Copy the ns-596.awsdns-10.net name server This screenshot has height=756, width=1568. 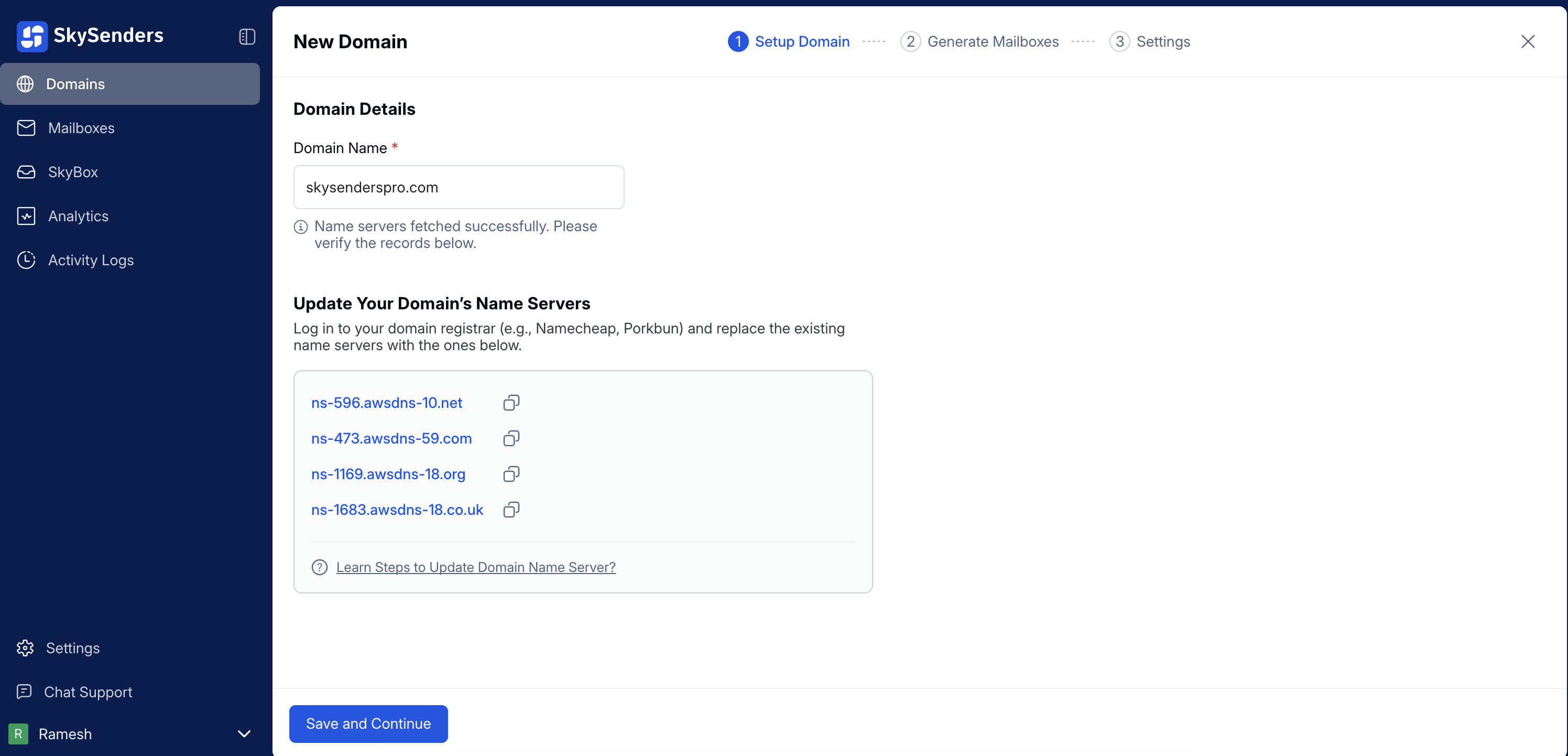click(x=511, y=403)
